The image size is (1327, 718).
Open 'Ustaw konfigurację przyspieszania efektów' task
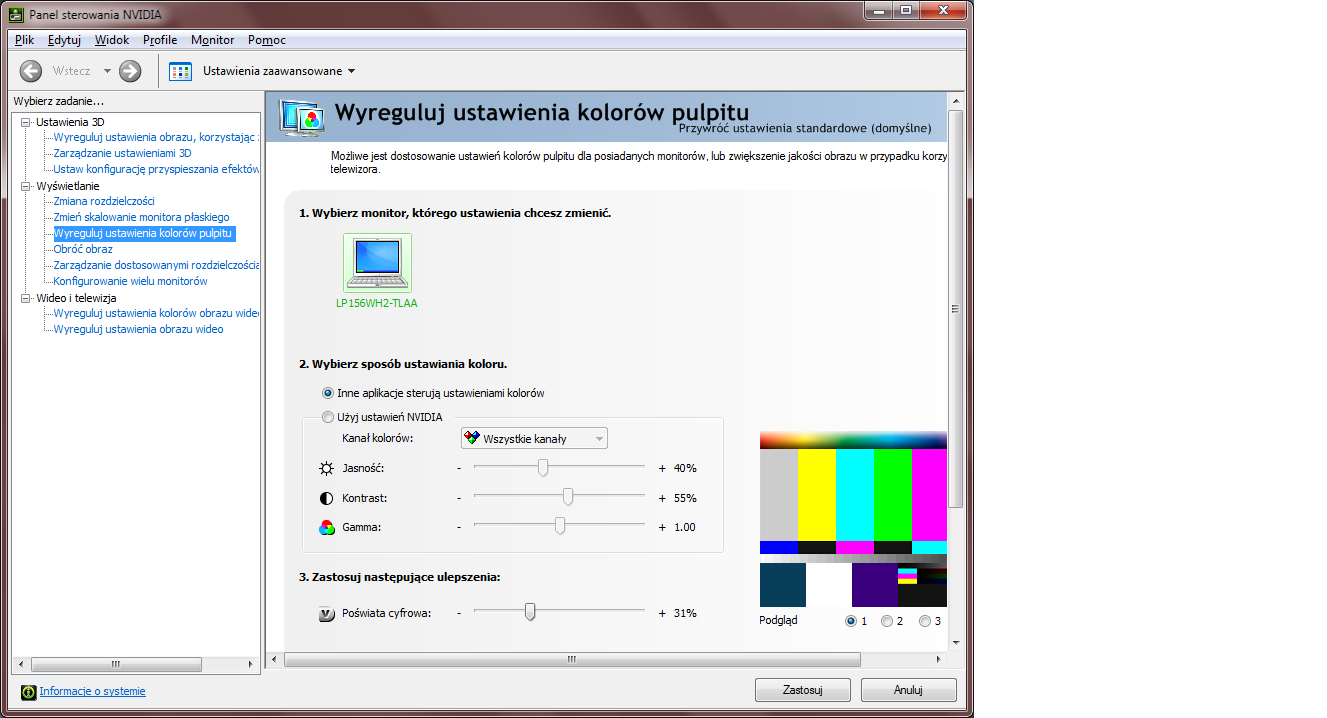tap(156, 169)
